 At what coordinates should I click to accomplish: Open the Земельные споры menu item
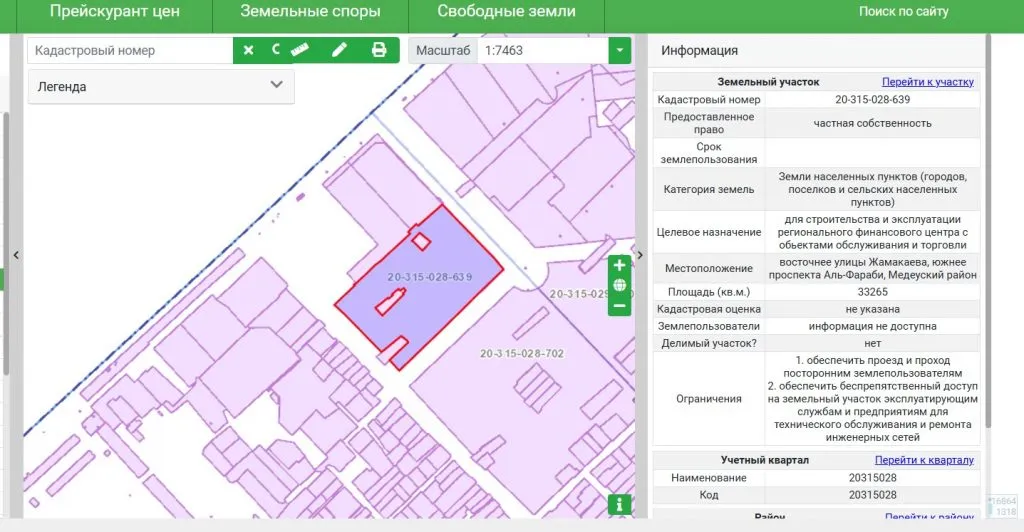tap(310, 12)
